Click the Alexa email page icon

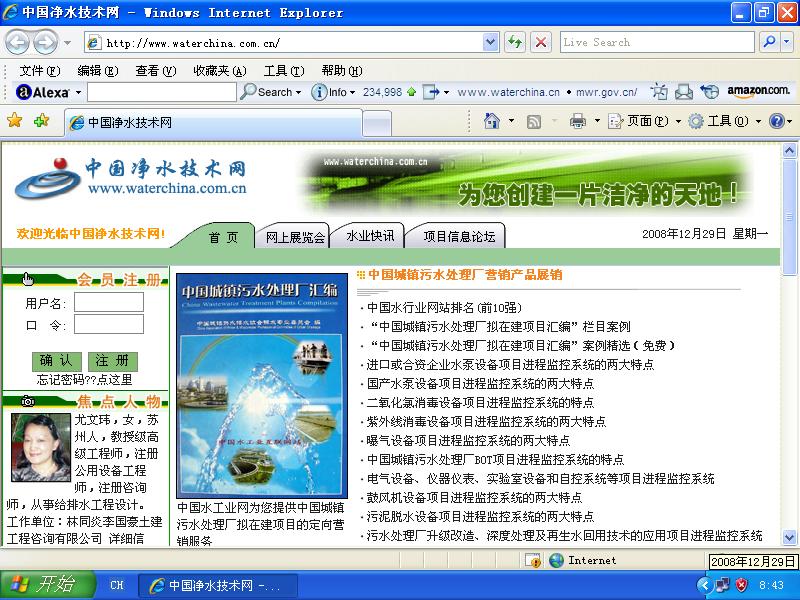[684, 92]
